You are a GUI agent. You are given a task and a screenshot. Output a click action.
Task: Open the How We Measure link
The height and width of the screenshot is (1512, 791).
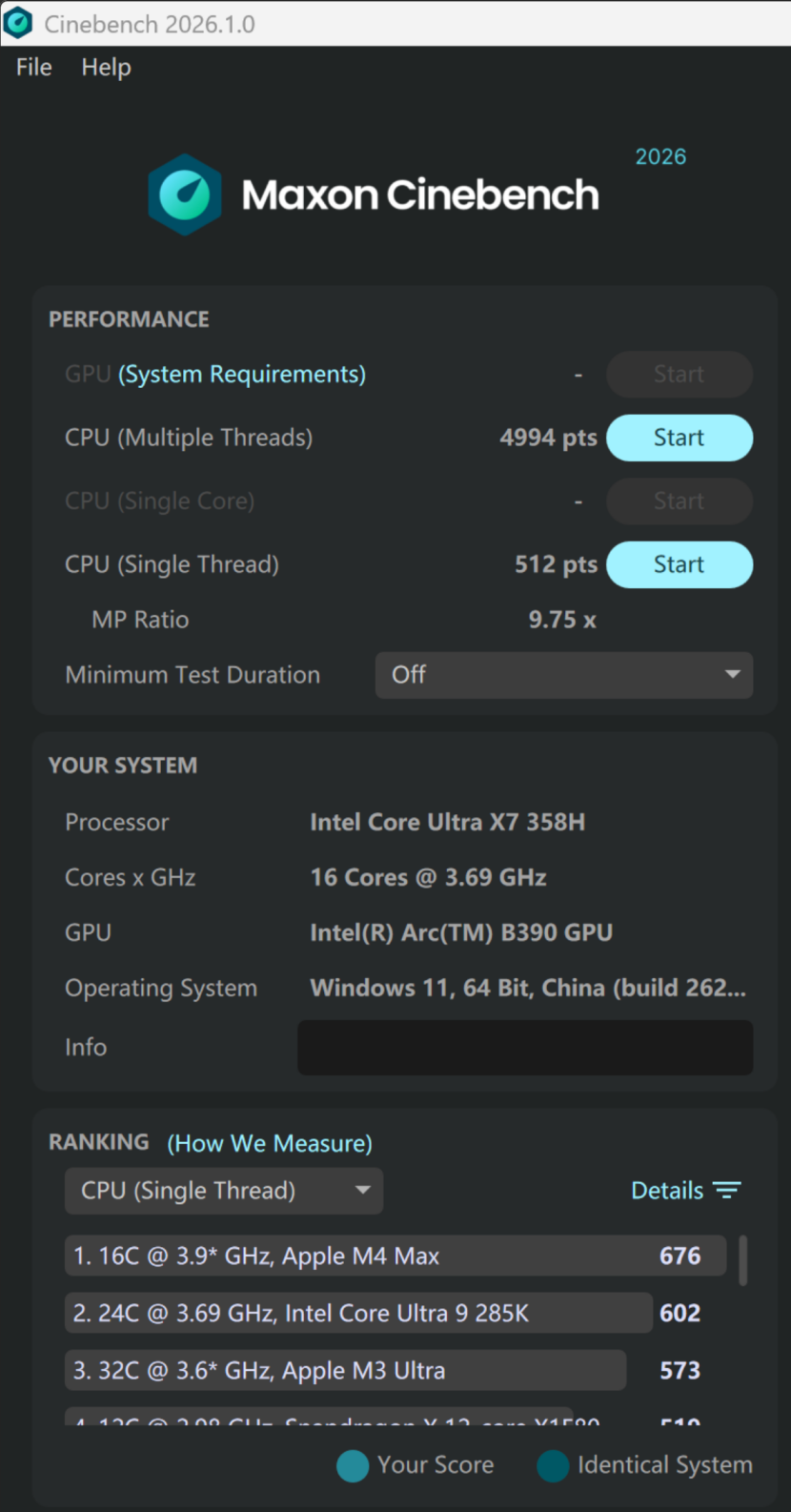(270, 1143)
